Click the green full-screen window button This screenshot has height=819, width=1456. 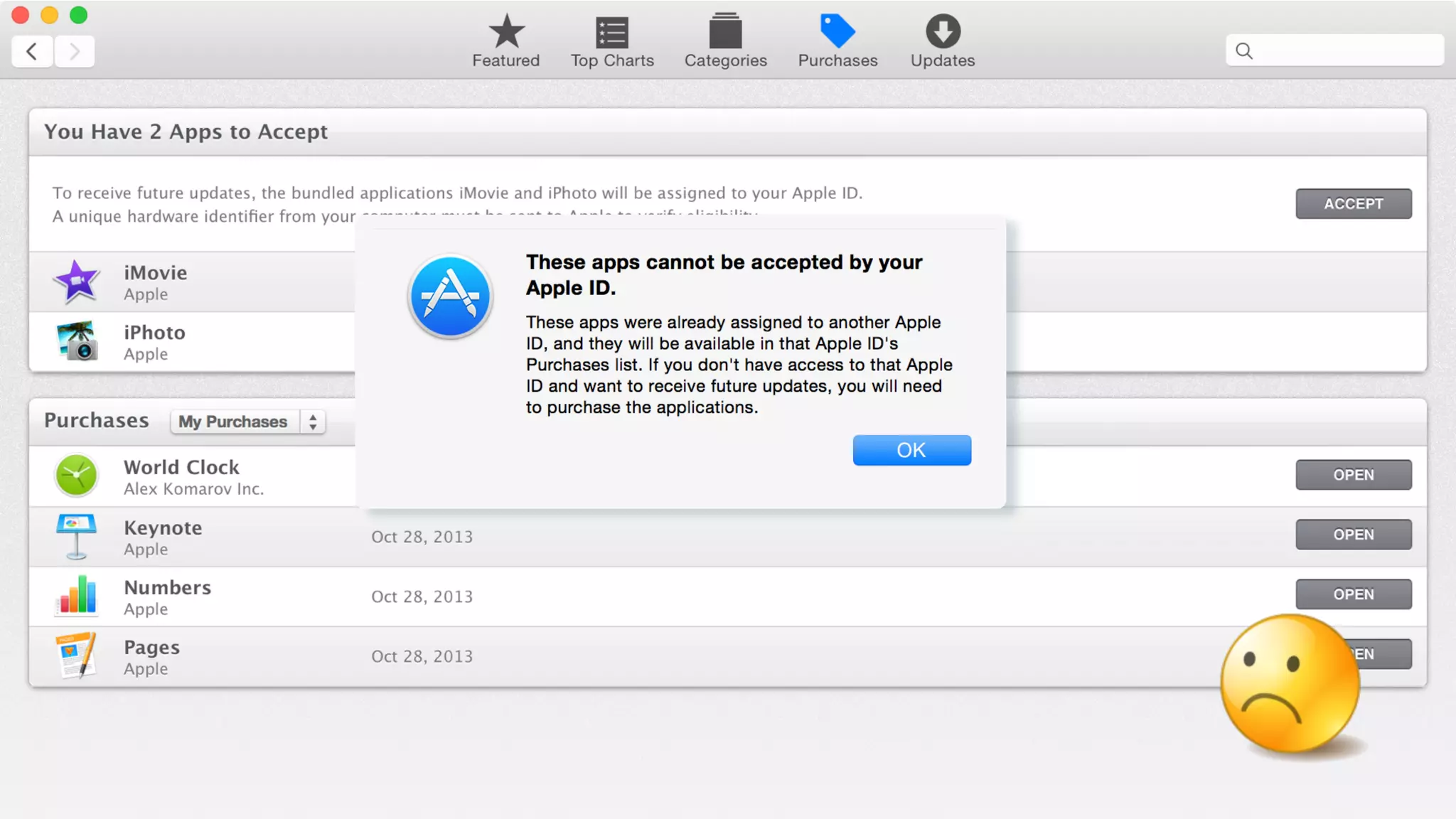click(x=79, y=15)
